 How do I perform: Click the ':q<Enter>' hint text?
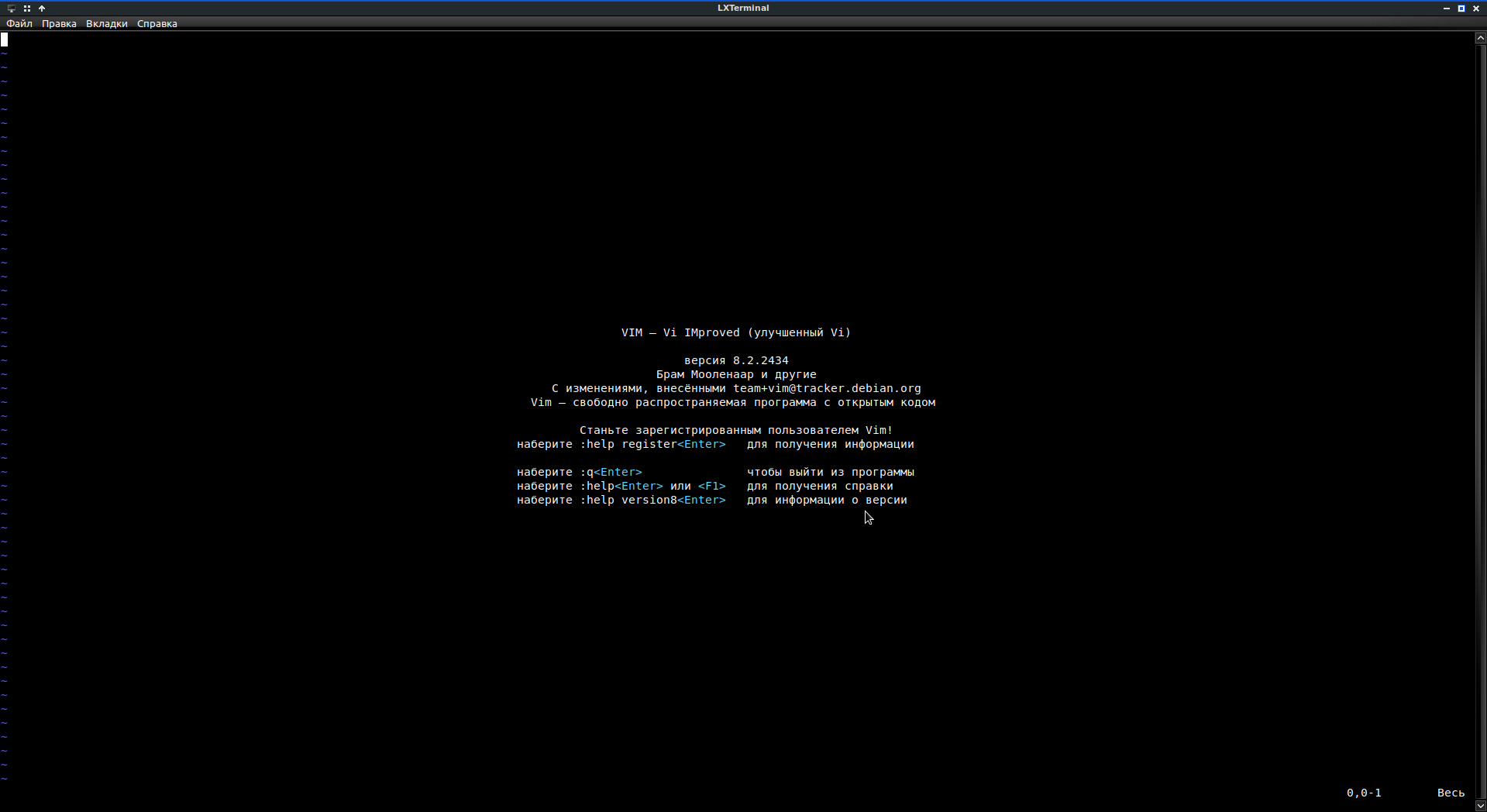[x=611, y=472]
